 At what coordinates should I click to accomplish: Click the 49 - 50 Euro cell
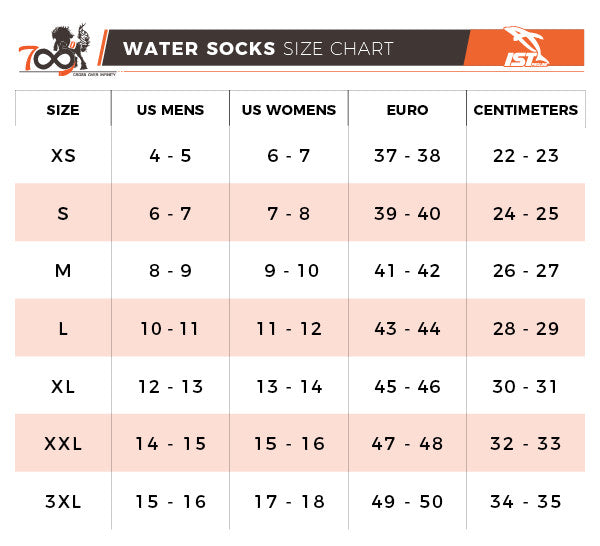click(x=407, y=502)
